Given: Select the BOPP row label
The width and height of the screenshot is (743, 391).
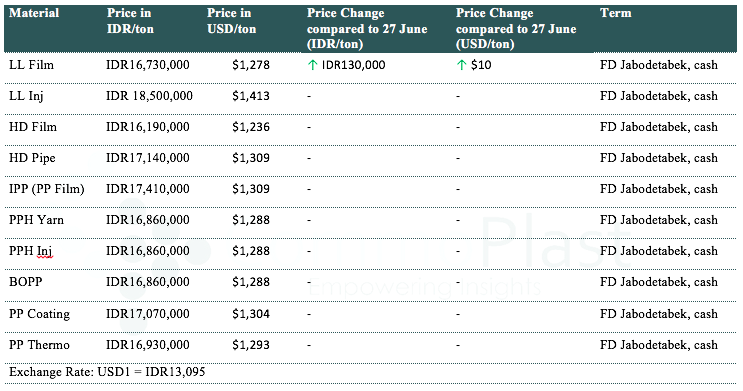Looking at the screenshot, I should coord(26,282).
